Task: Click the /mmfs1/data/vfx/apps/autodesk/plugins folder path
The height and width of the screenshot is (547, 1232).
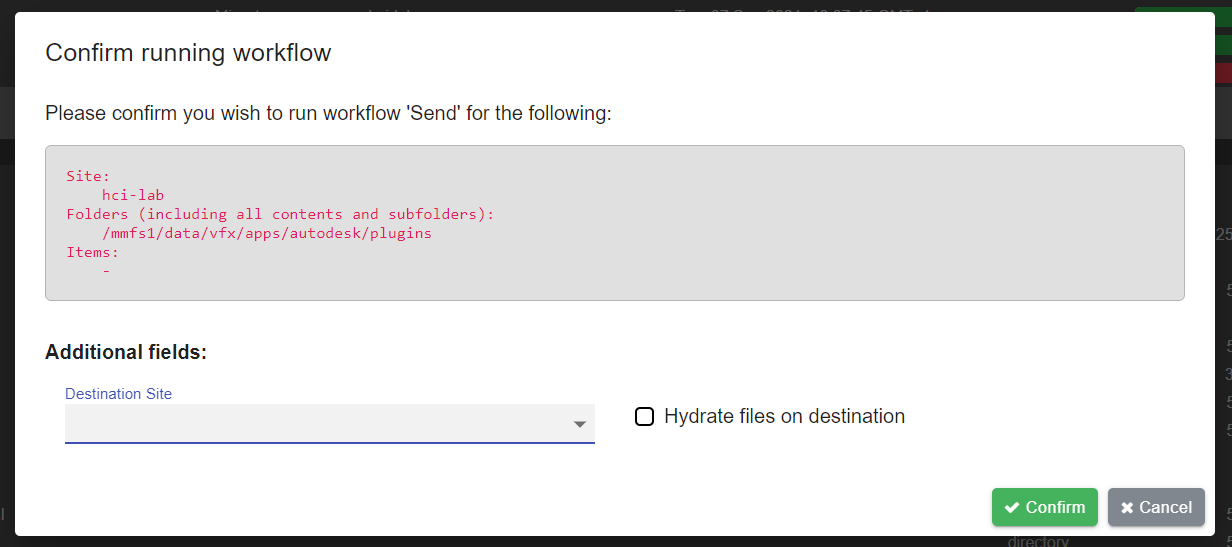Action: point(266,233)
